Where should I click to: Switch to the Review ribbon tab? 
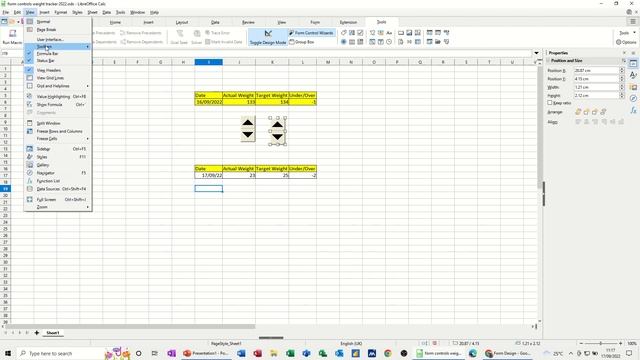click(x=248, y=22)
